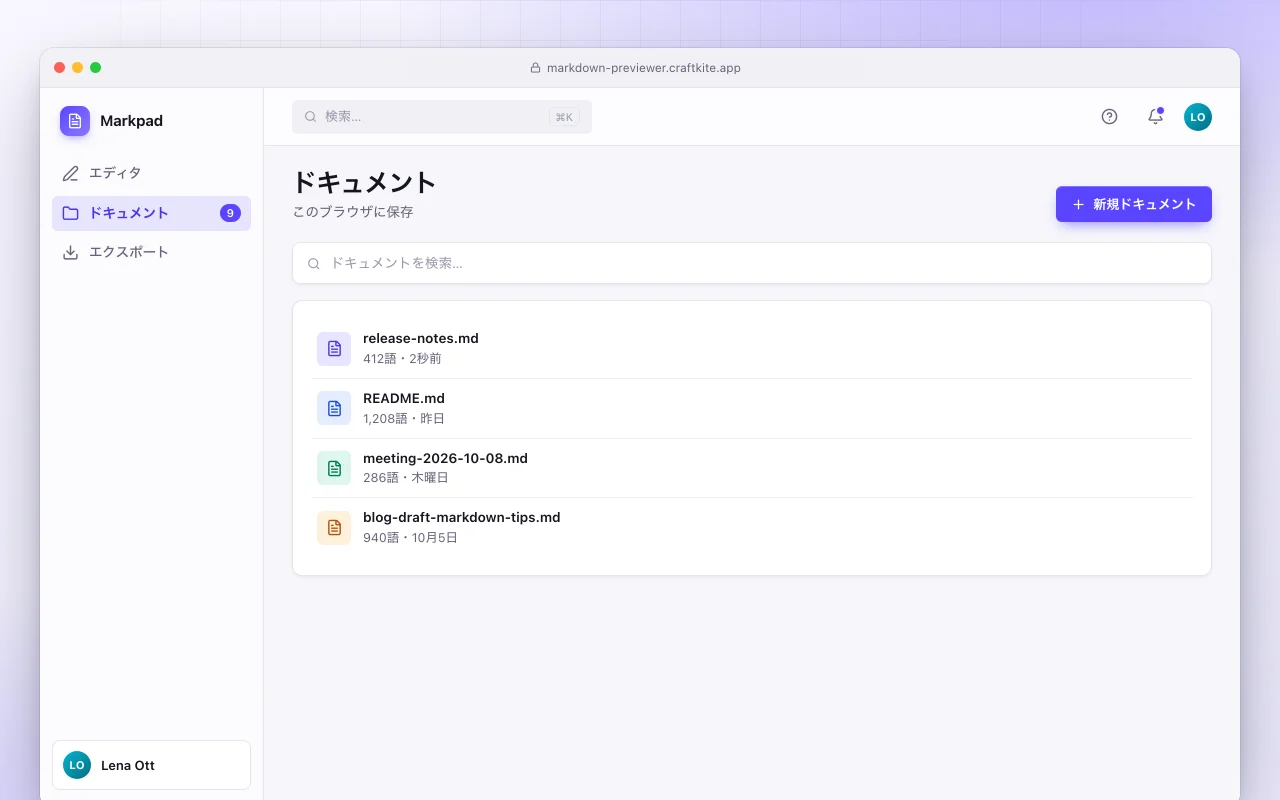Select ドキュメント sidebar item

151,213
